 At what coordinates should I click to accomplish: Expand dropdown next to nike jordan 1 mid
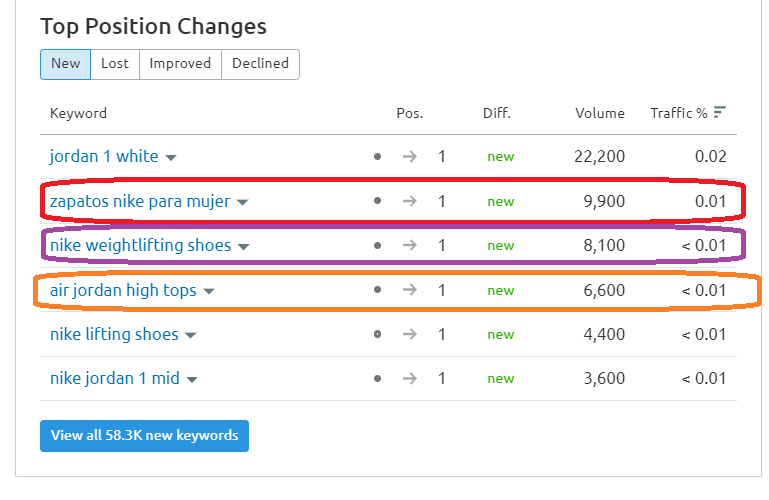click(x=192, y=380)
